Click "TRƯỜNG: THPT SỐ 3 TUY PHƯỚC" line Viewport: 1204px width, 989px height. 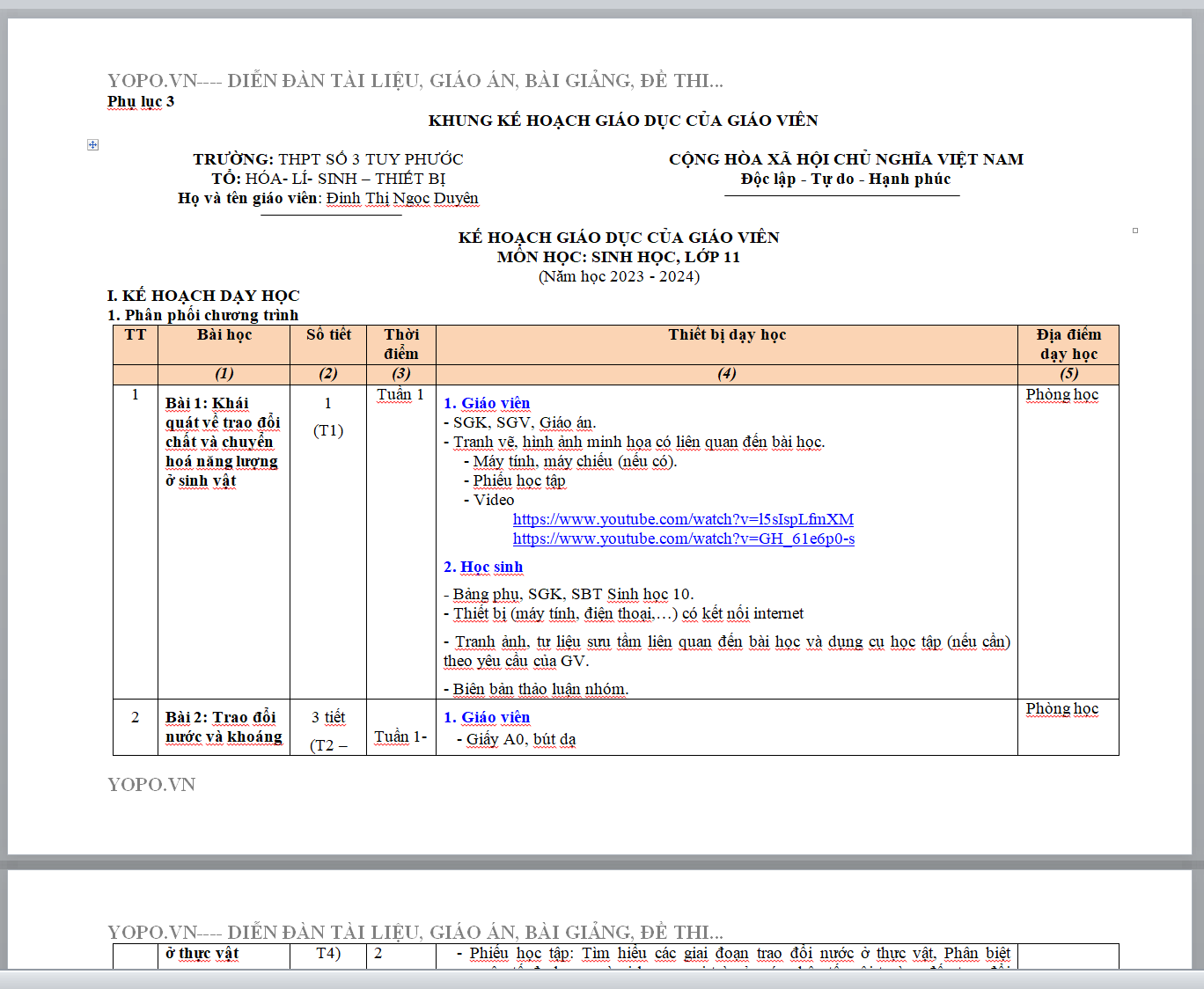[328, 159]
